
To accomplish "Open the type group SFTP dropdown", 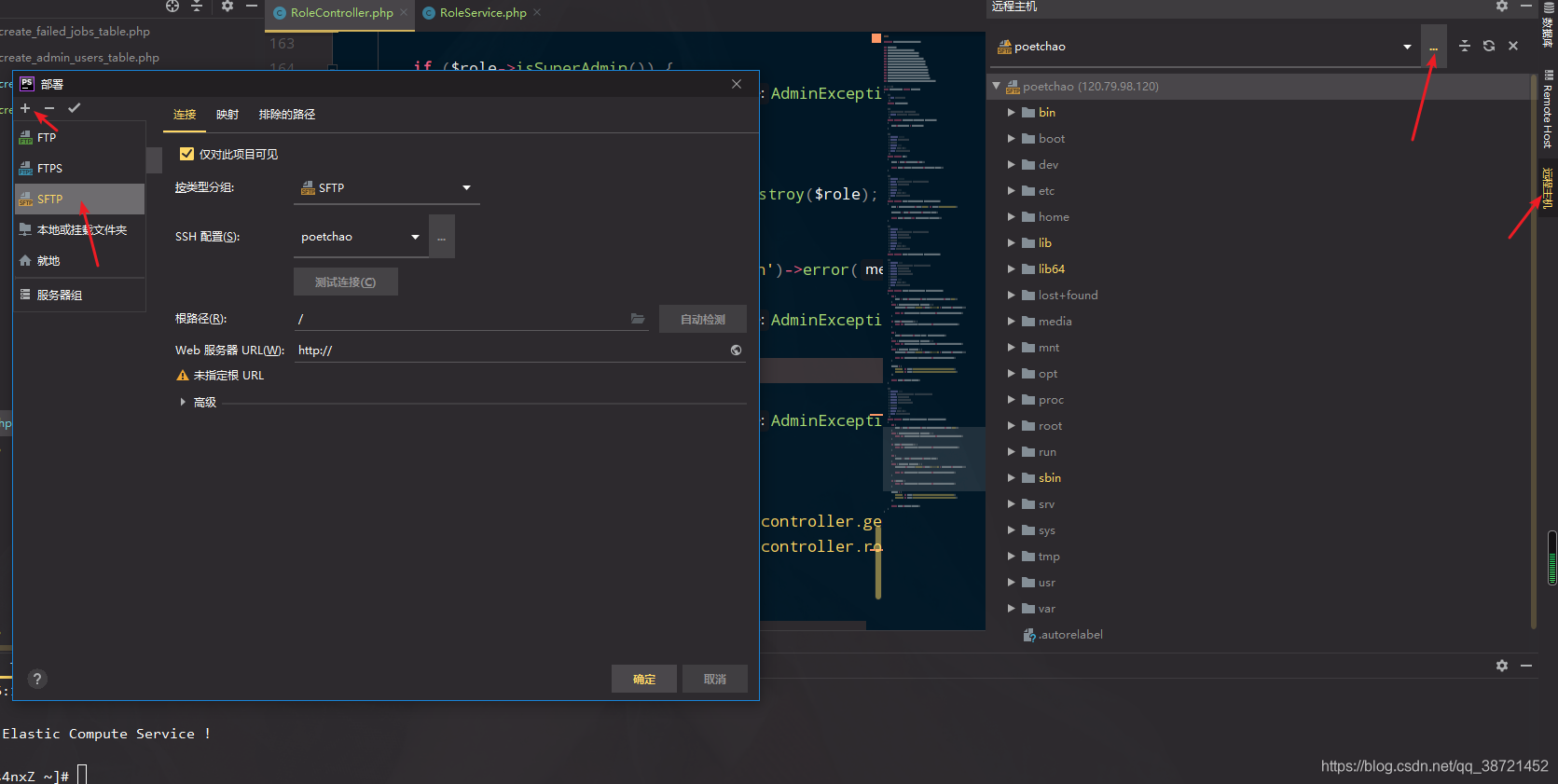I will 387,188.
